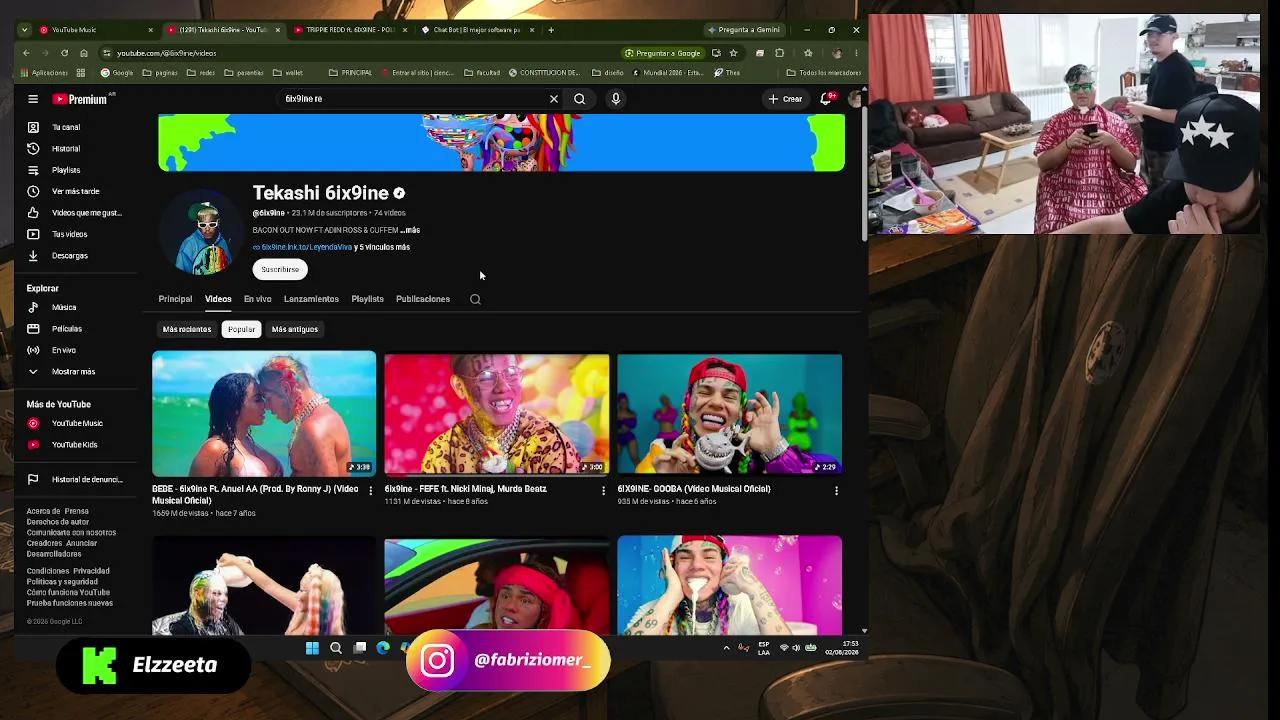Clear the search box with the X
1280x720 pixels.
(553, 99)
